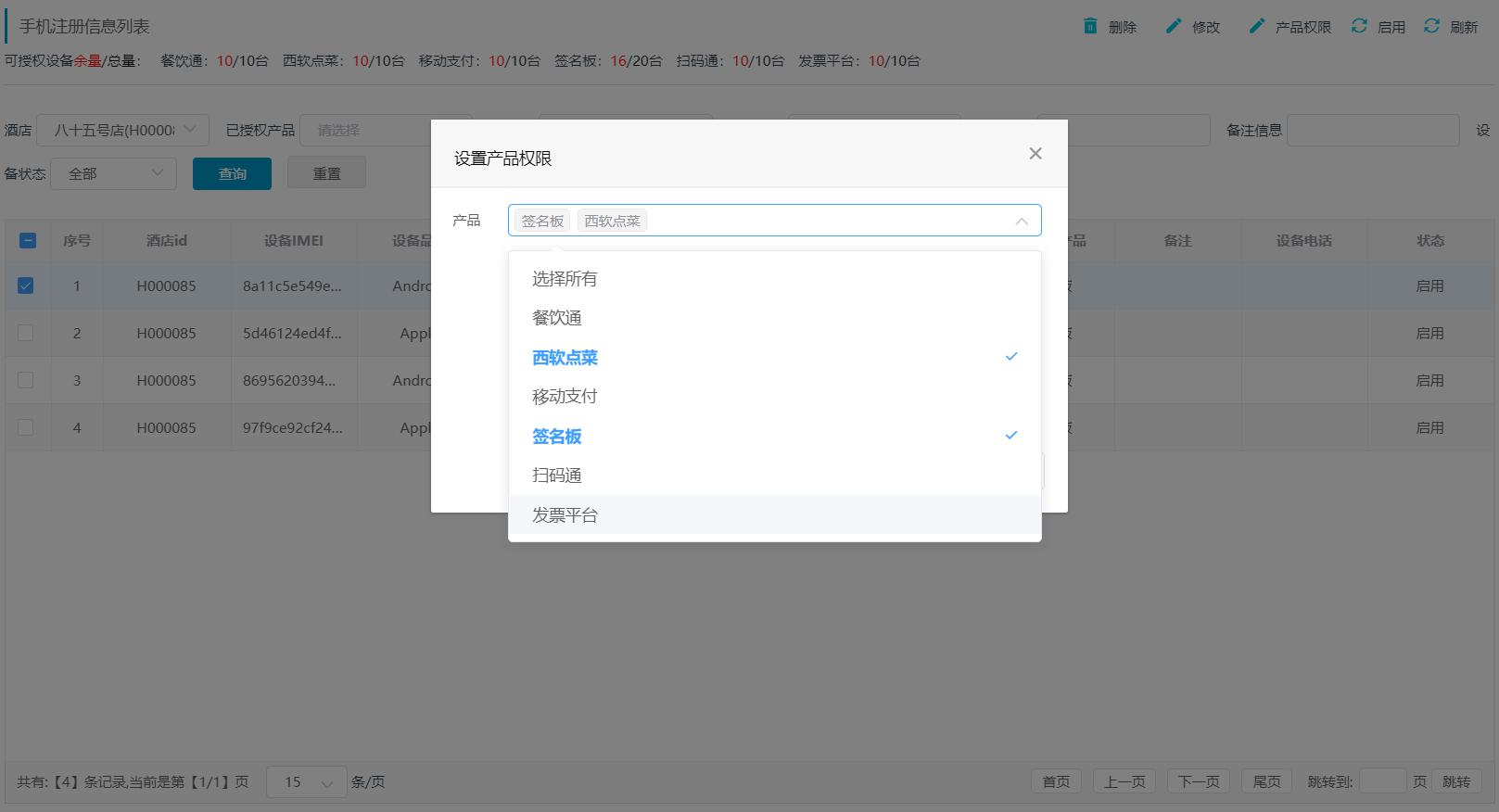
Task: Click the 刷新 refresh icon
Action: [x=1432, y=26]
